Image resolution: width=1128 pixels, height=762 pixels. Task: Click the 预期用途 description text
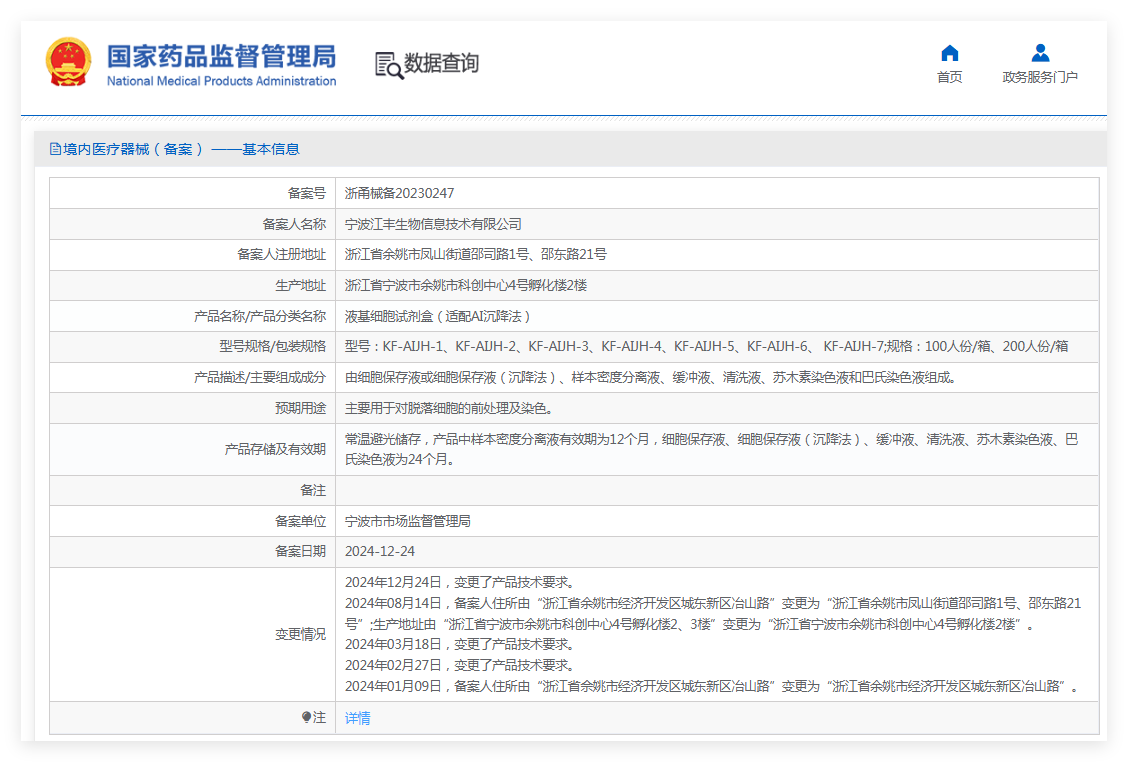click(450, 408)
